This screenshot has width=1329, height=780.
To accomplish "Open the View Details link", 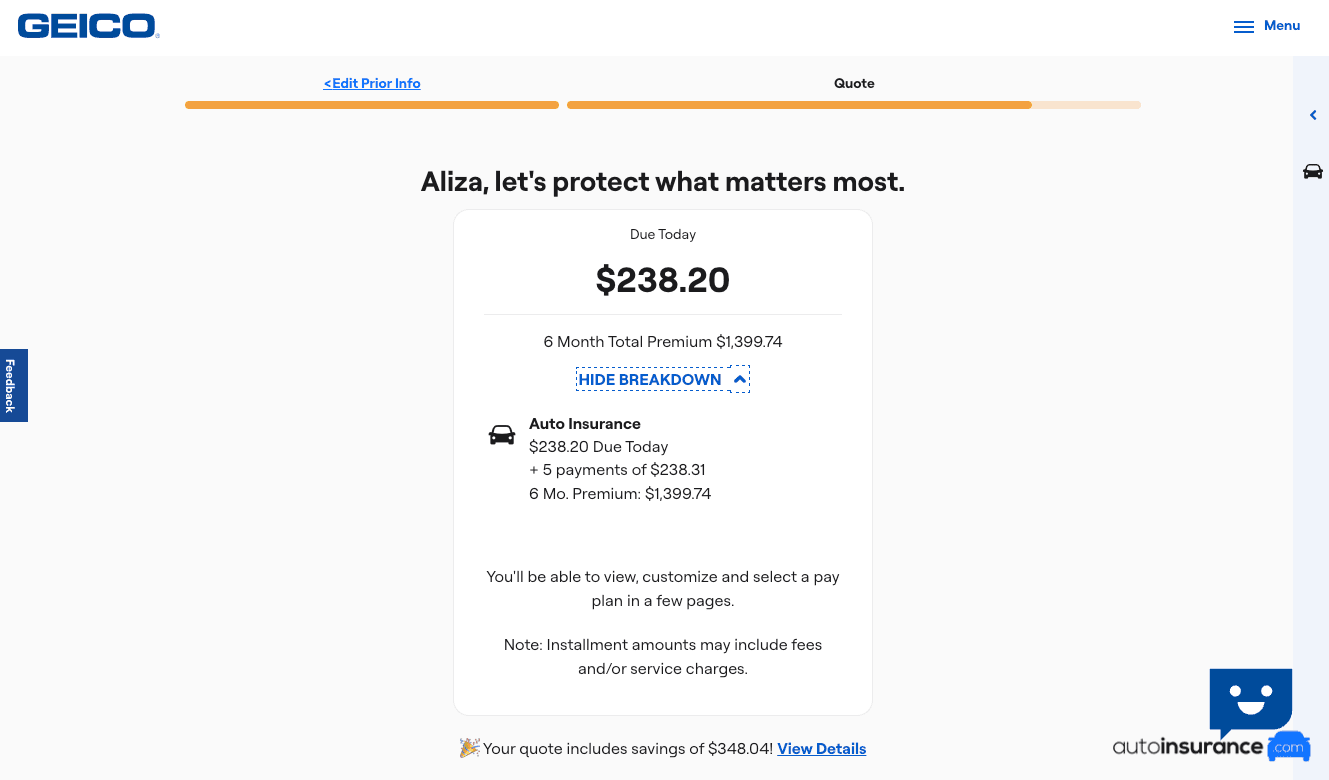I will (821, 749).
